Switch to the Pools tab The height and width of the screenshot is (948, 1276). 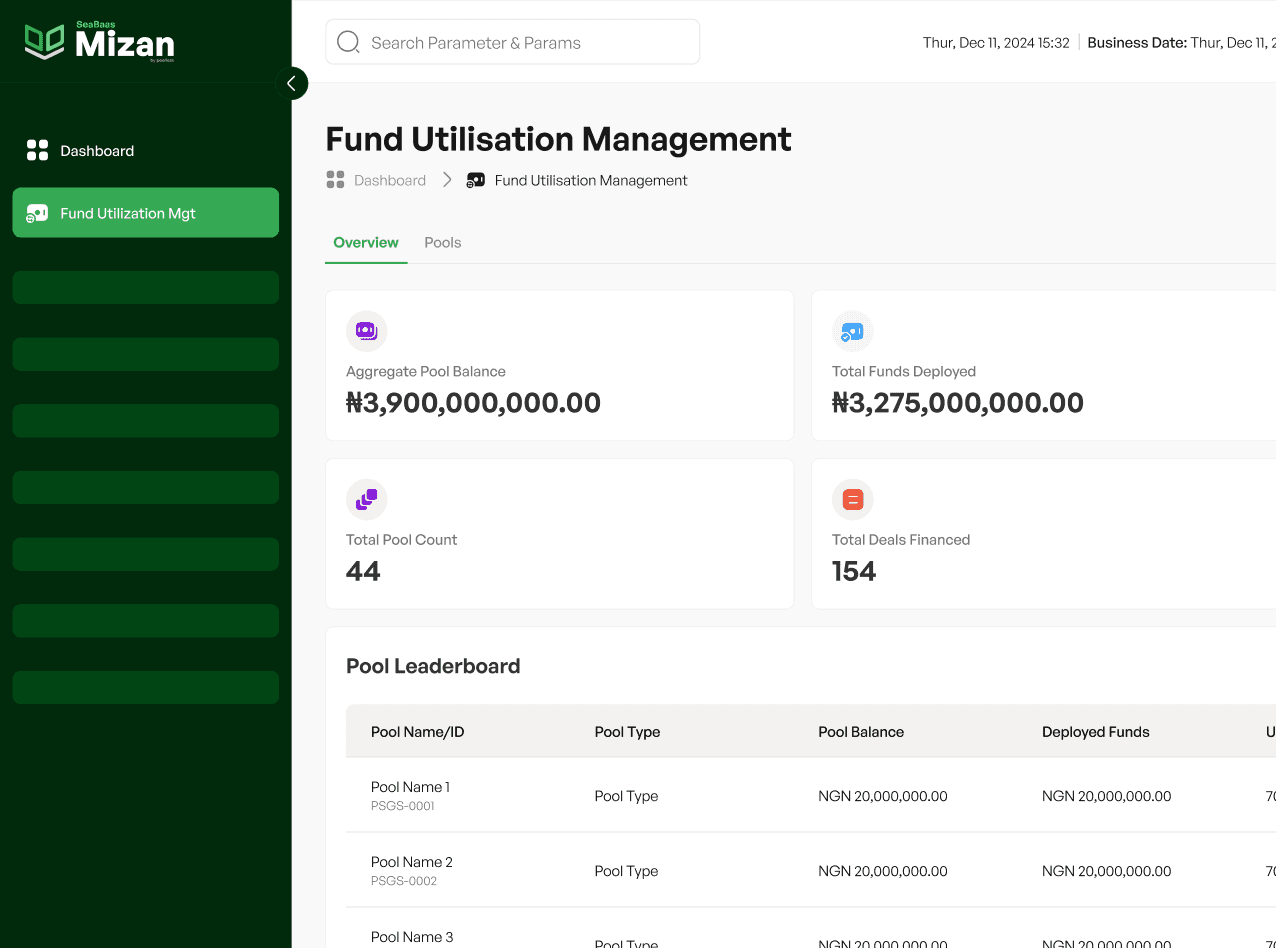click(443, 242)
